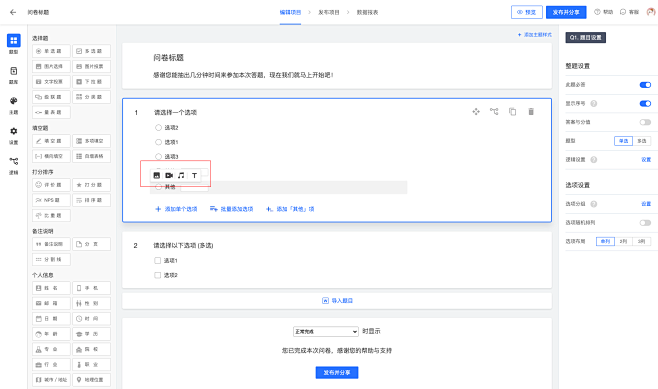Add 时间 time field
This screenshot has height=389, width=658.
click(x=91, y=319)
